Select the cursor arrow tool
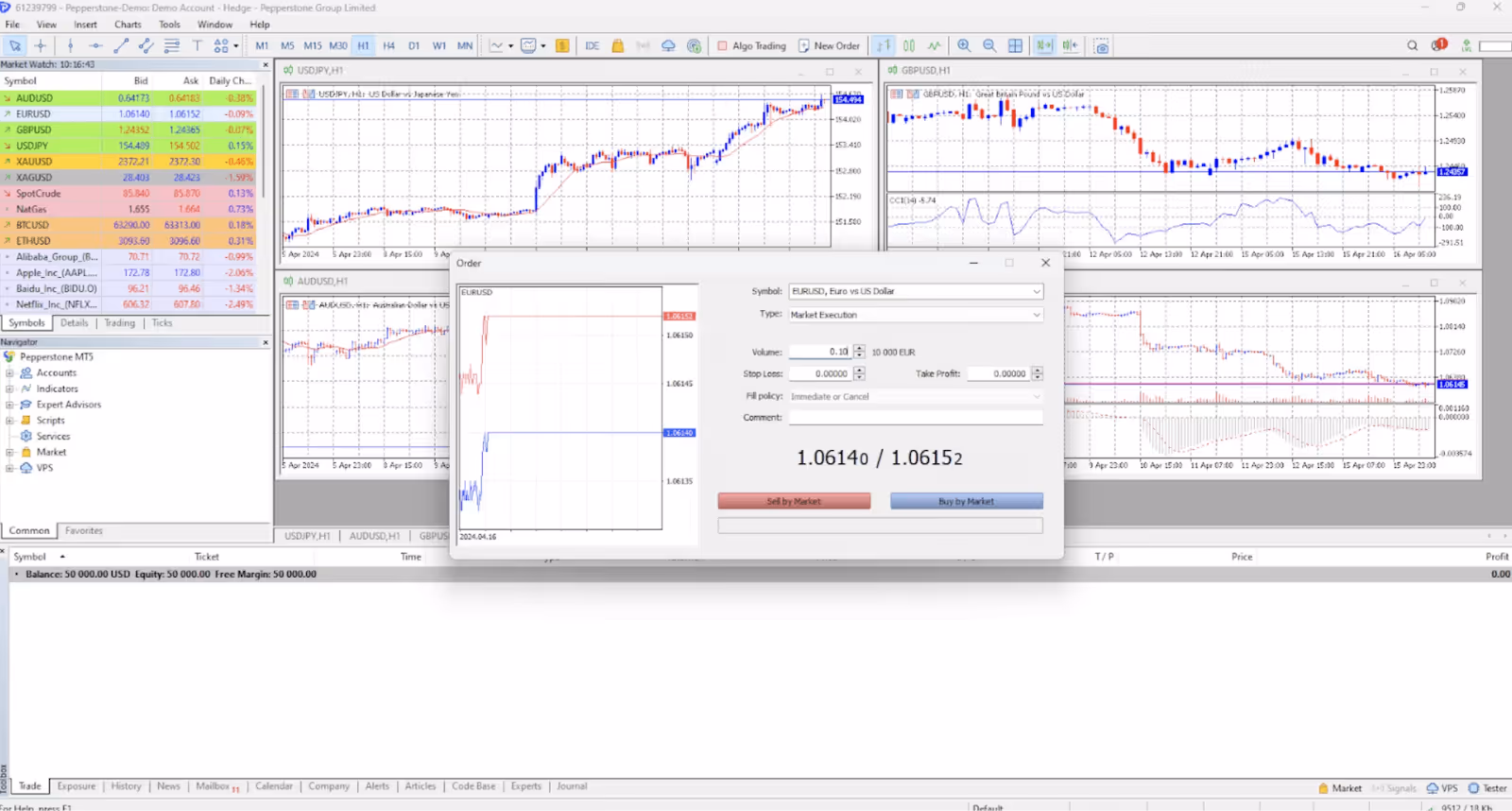1512x811 pixels. 15,45
